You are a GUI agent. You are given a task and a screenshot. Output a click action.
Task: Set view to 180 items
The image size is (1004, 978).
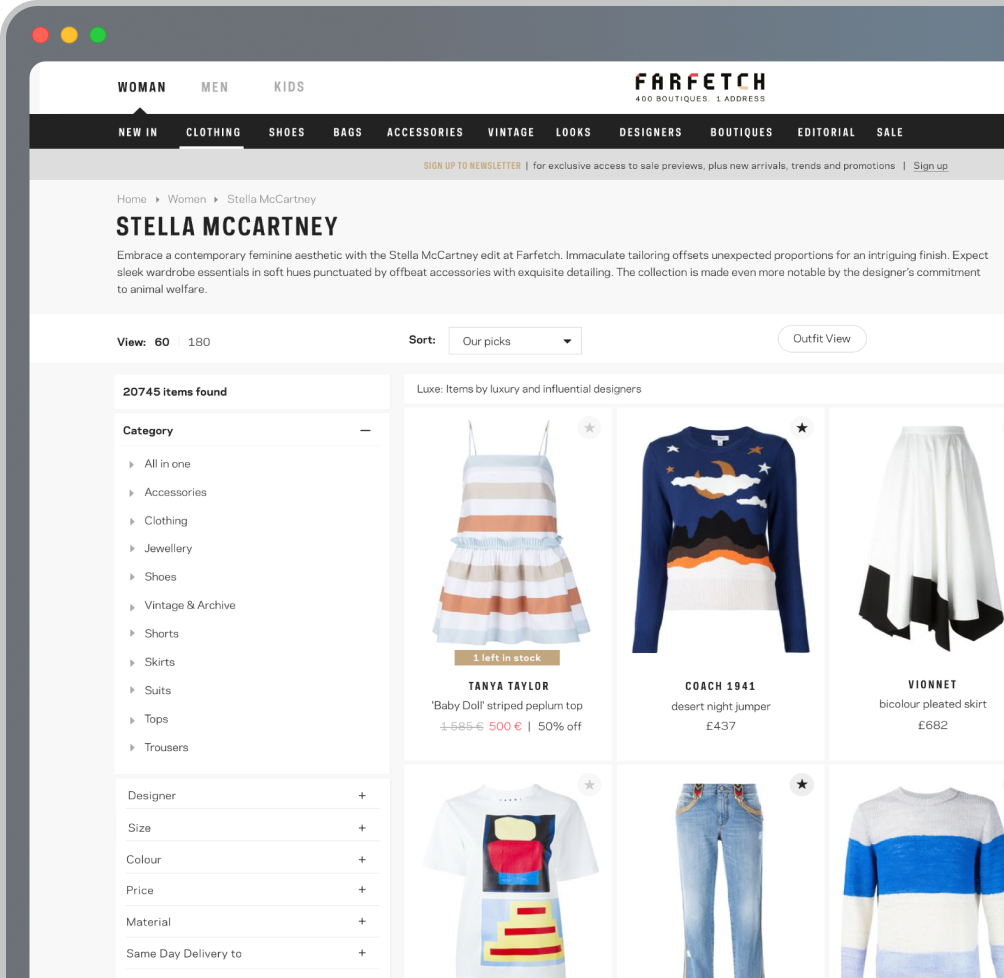[x=199, y=342]
